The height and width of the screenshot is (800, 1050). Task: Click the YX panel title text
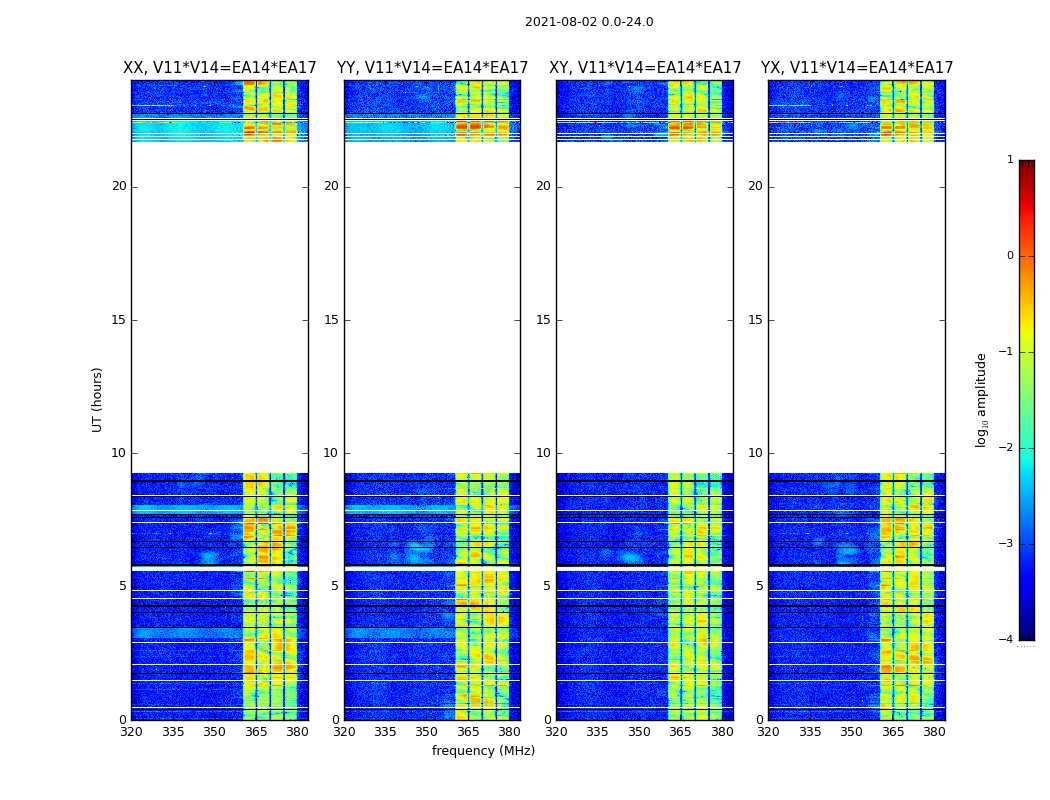tap(856, 68)
